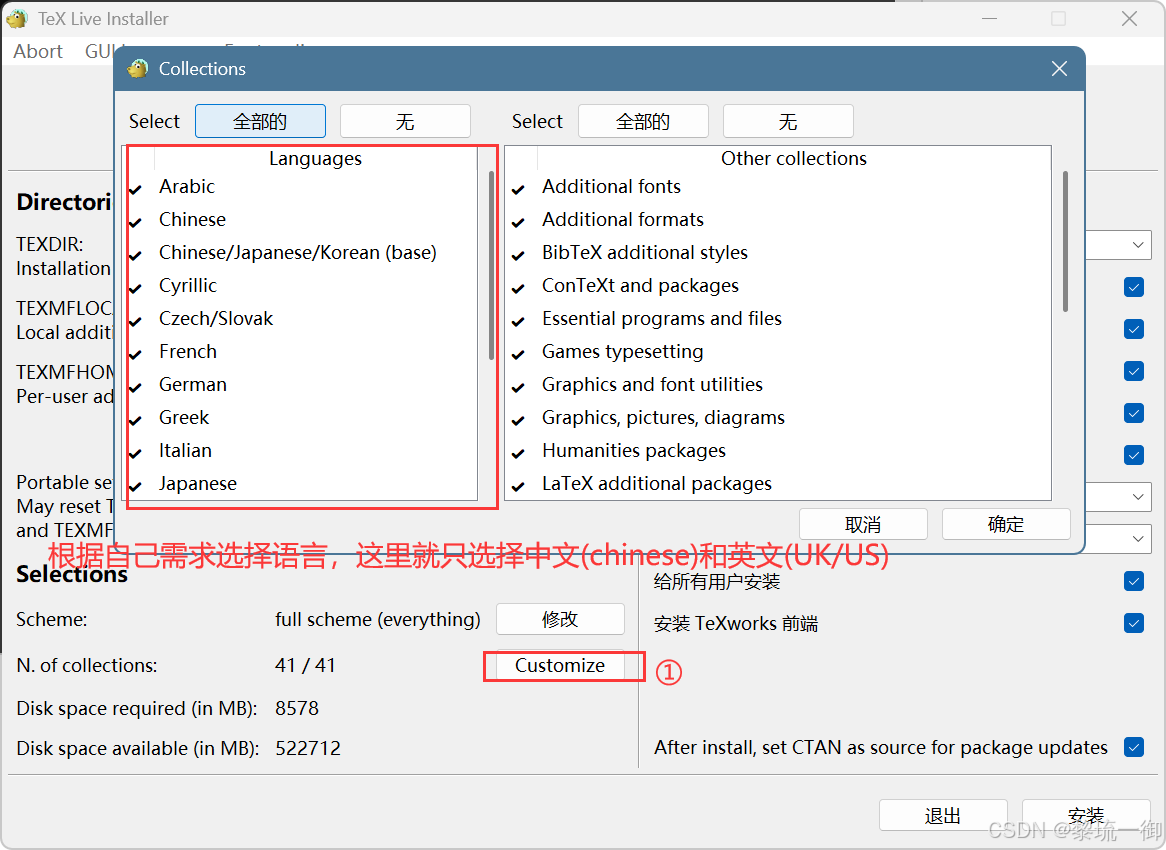Toggle the Additional fonts collection
Screen dimensions: 1166x850
pos(519,189)
